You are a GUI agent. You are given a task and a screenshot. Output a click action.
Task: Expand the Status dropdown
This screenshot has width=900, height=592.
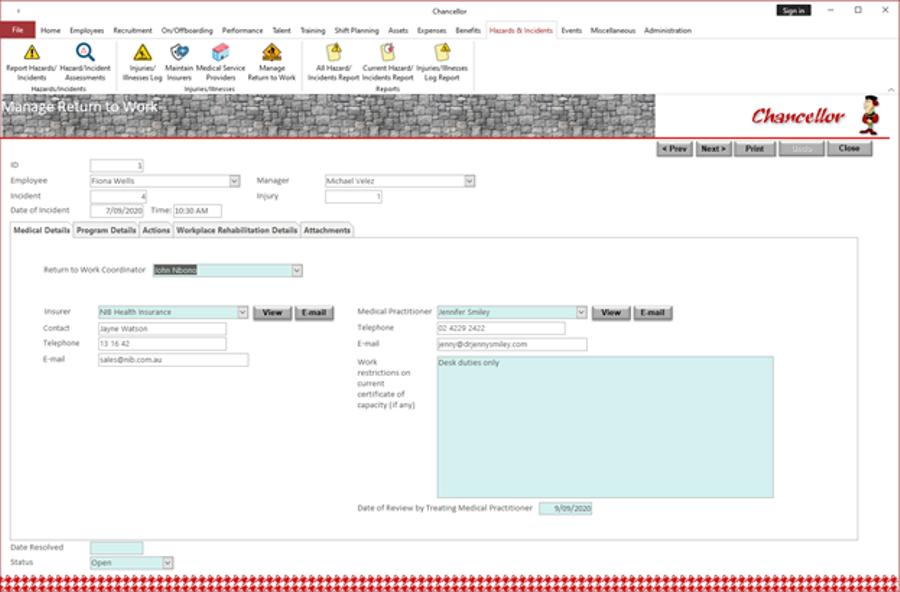[x=168, y=563]
